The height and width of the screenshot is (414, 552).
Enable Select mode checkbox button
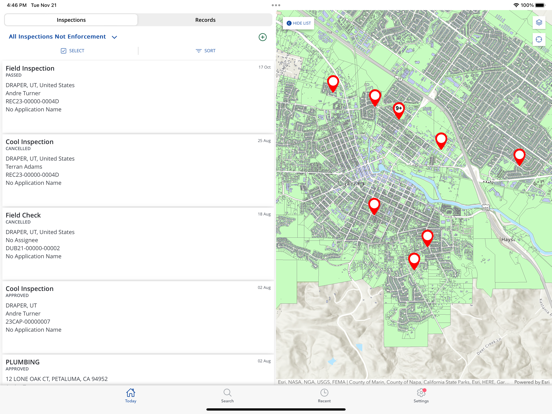(73, 51)
